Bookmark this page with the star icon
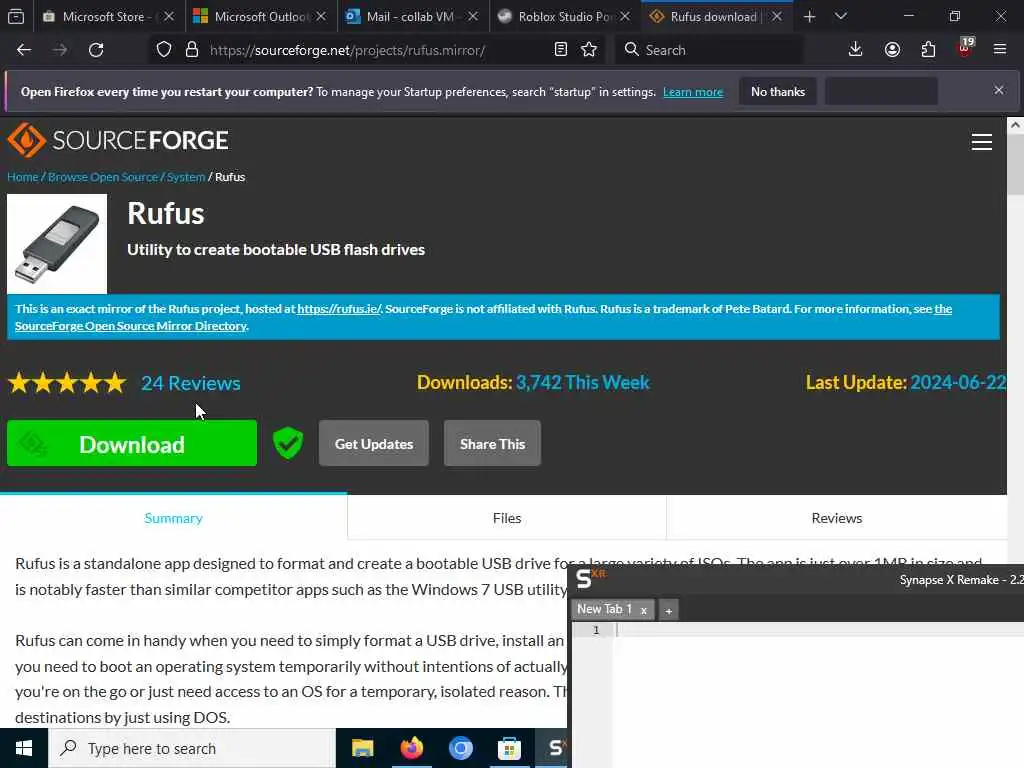The width and height of the screenshot is (1024, 768). pyautogui.click(x=589, y=50)
